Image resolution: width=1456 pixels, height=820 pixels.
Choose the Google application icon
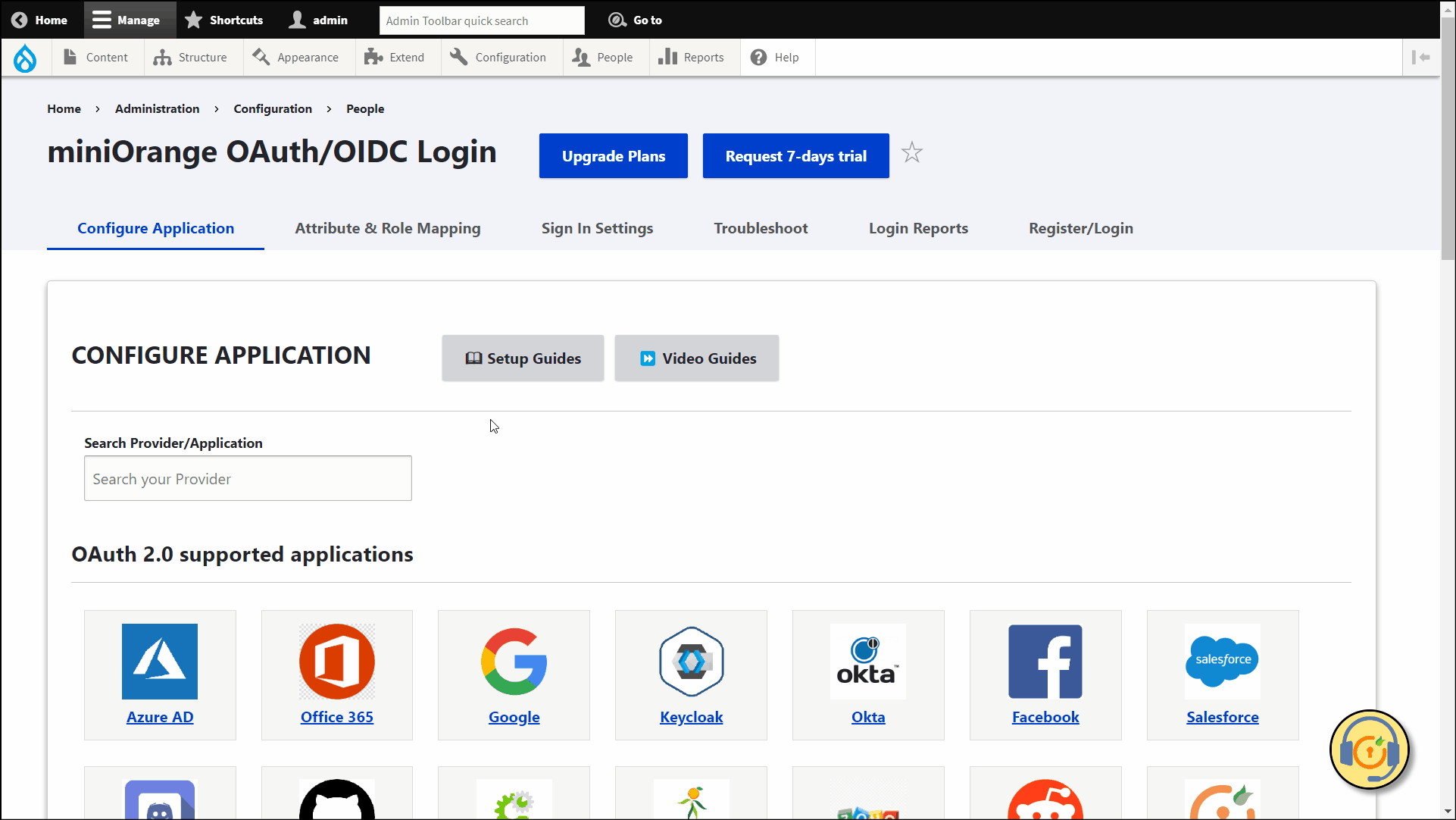click(x=514, y=662)
